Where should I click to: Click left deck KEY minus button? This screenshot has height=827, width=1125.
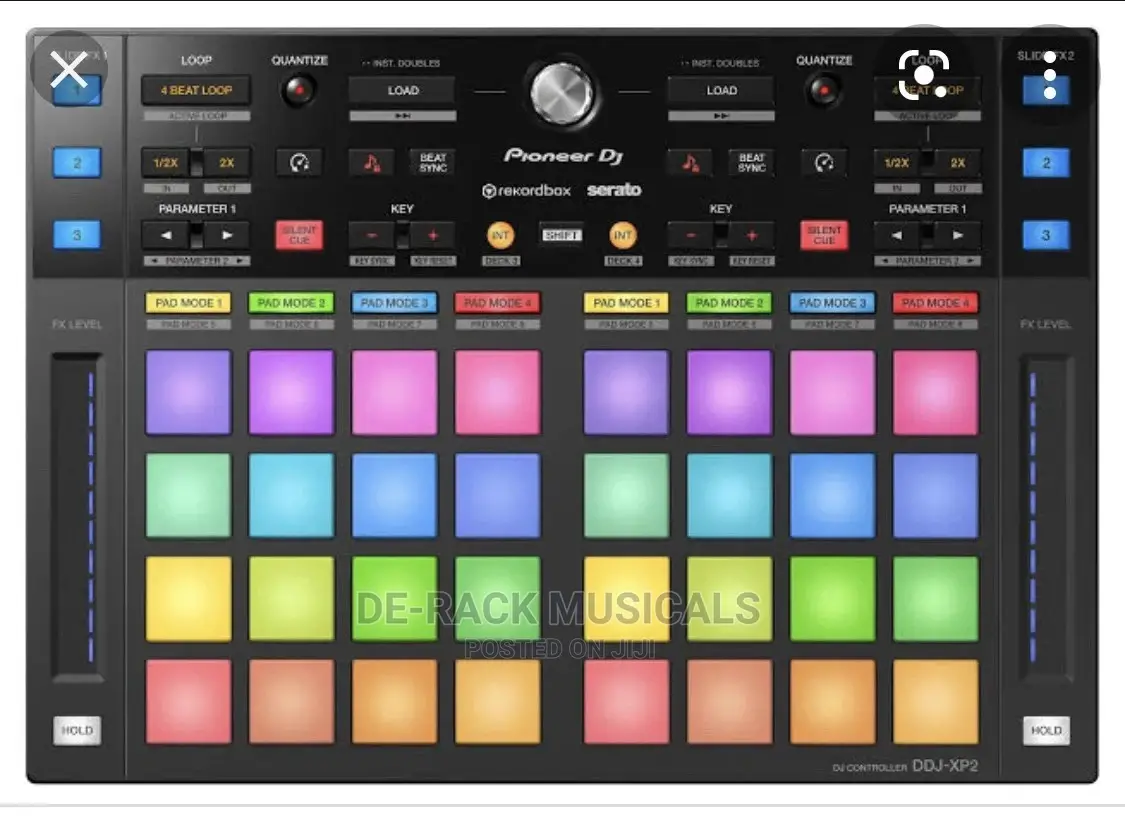(372, 235)
